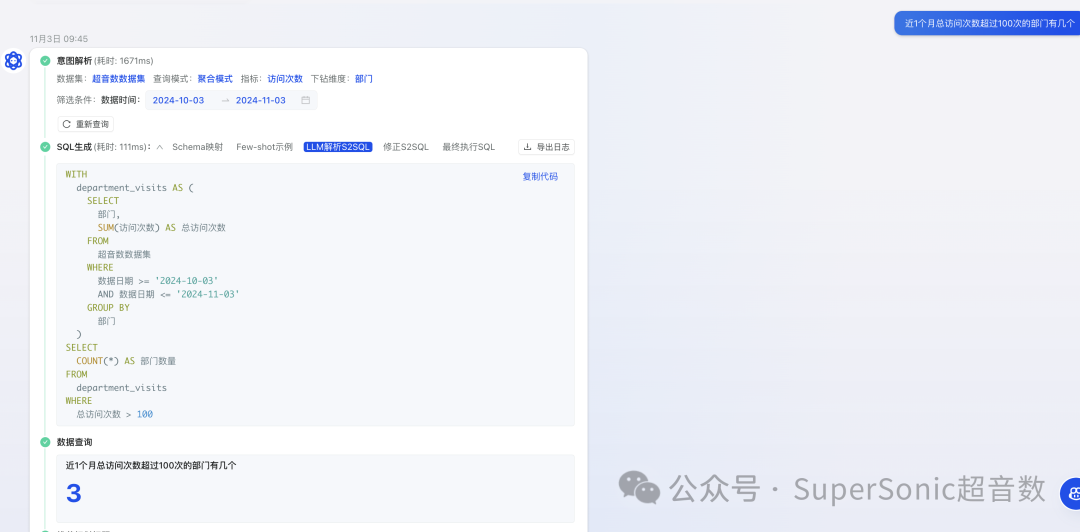Click the green check beside 数据查询

click(45, 442)
